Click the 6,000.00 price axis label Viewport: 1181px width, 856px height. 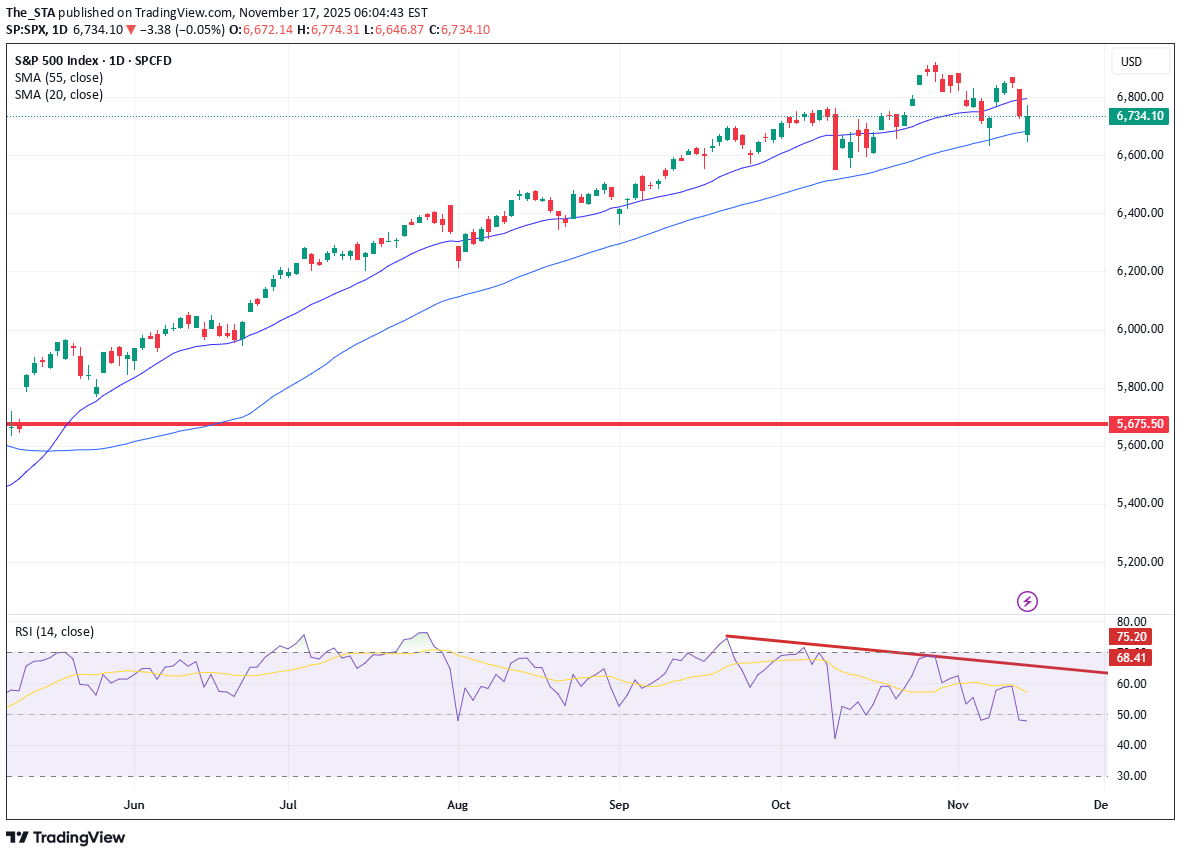point(1138,329)
